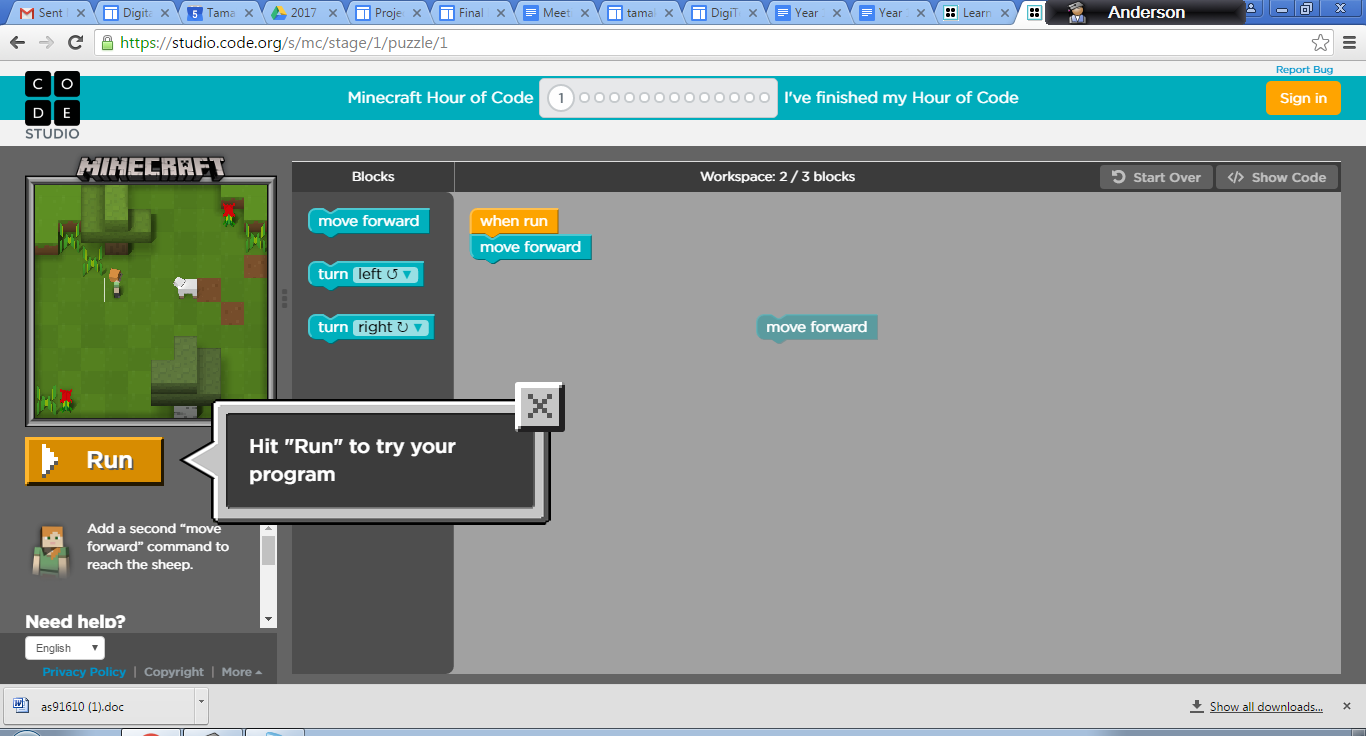Click the Need help? heading

click(x=75, y=621)
